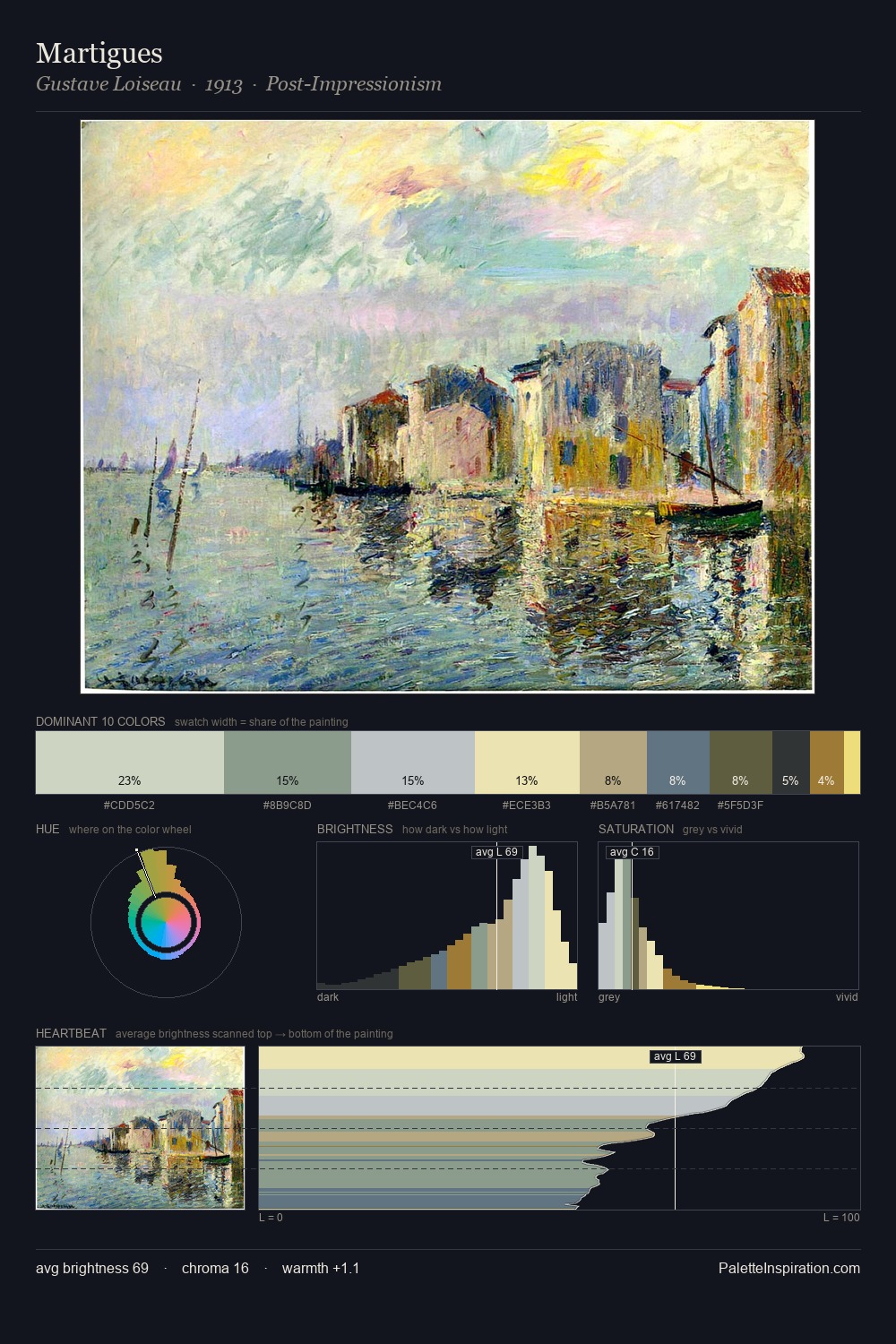Image resolution: width=896 pixels, height=1344 pixels.
Task: Click the 'HEARTBEAT' section heading
Action: [71, 1033]
